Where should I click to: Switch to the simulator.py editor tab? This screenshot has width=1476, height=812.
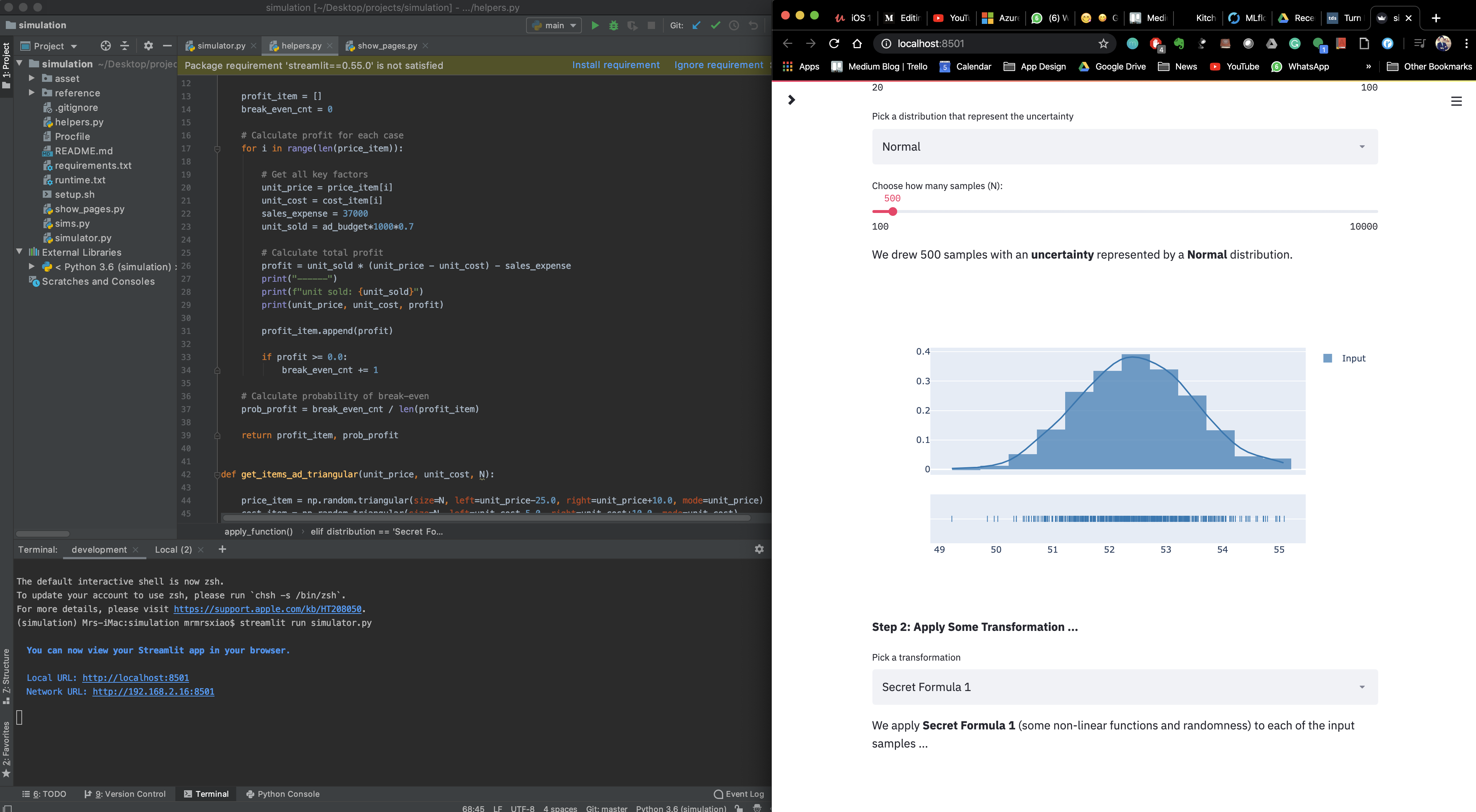pos(221,46)
